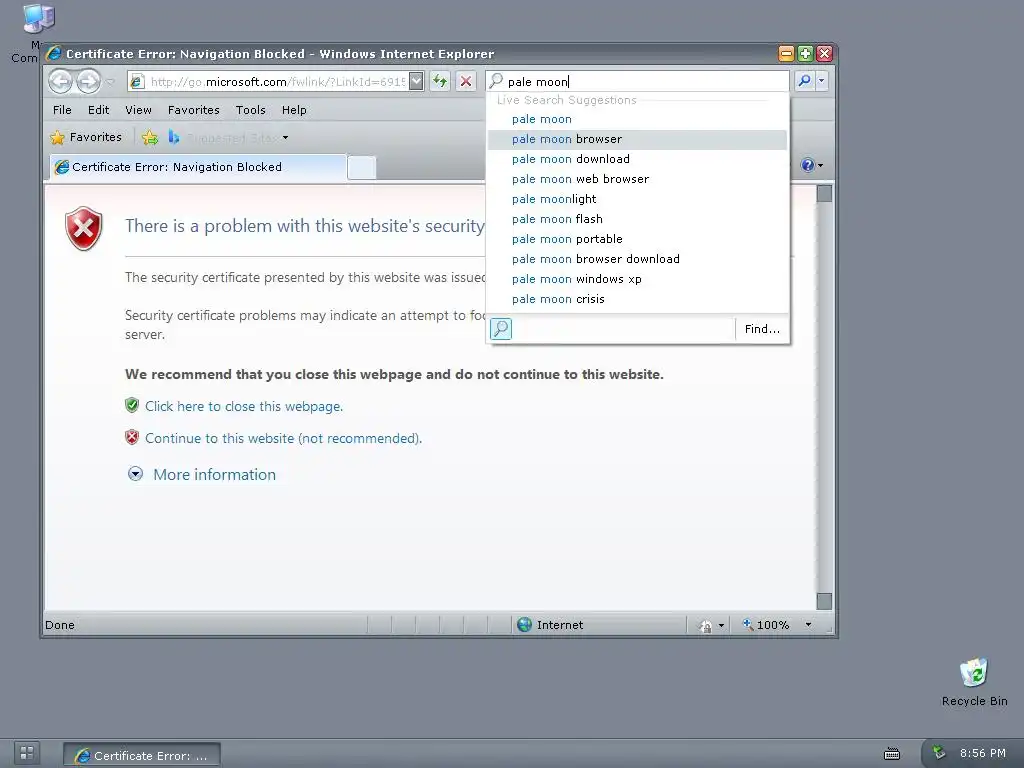Viewport: 1024px width, 768px height.
Task: Click the 8:56 PM clock
Action: coord(982,753)
